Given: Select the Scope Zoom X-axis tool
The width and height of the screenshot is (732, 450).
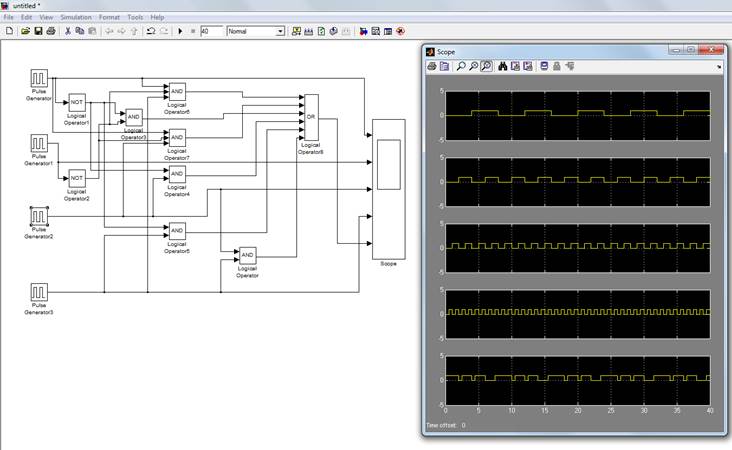Looking at the screenshot, I should pos(473,66).
